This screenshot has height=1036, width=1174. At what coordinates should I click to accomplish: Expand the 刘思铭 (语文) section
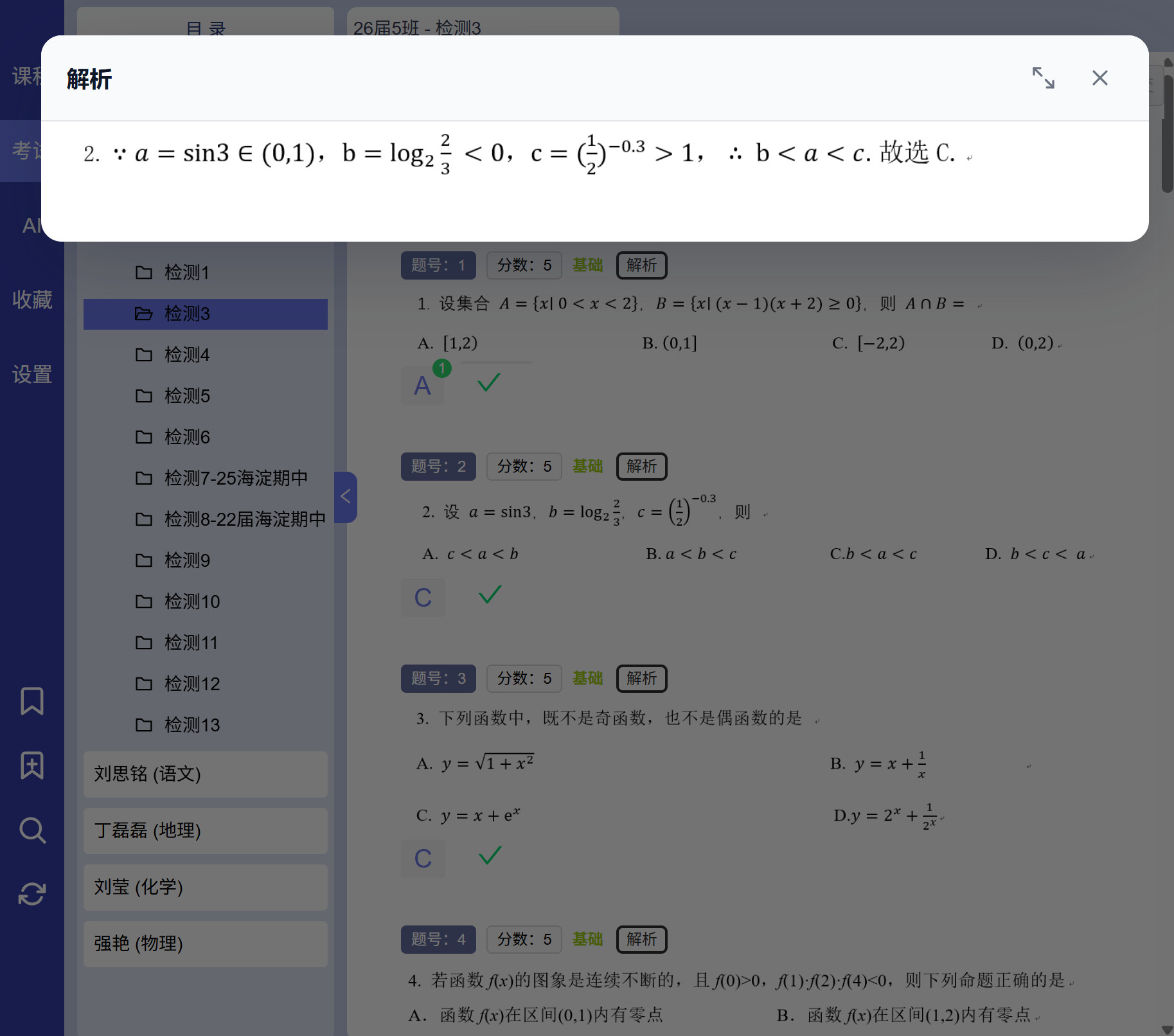coord(205,774)
